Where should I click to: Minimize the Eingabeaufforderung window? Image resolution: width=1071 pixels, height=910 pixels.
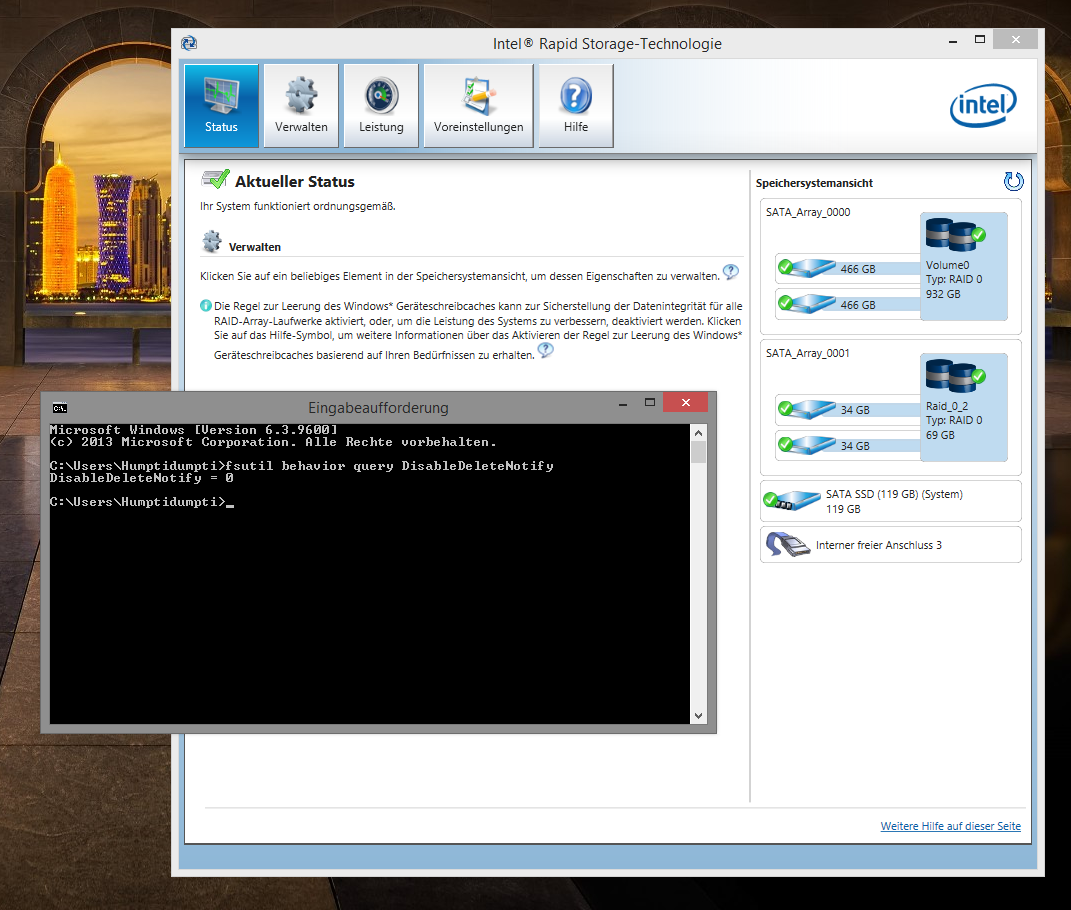pyautogui.click(x=623, y=404)
